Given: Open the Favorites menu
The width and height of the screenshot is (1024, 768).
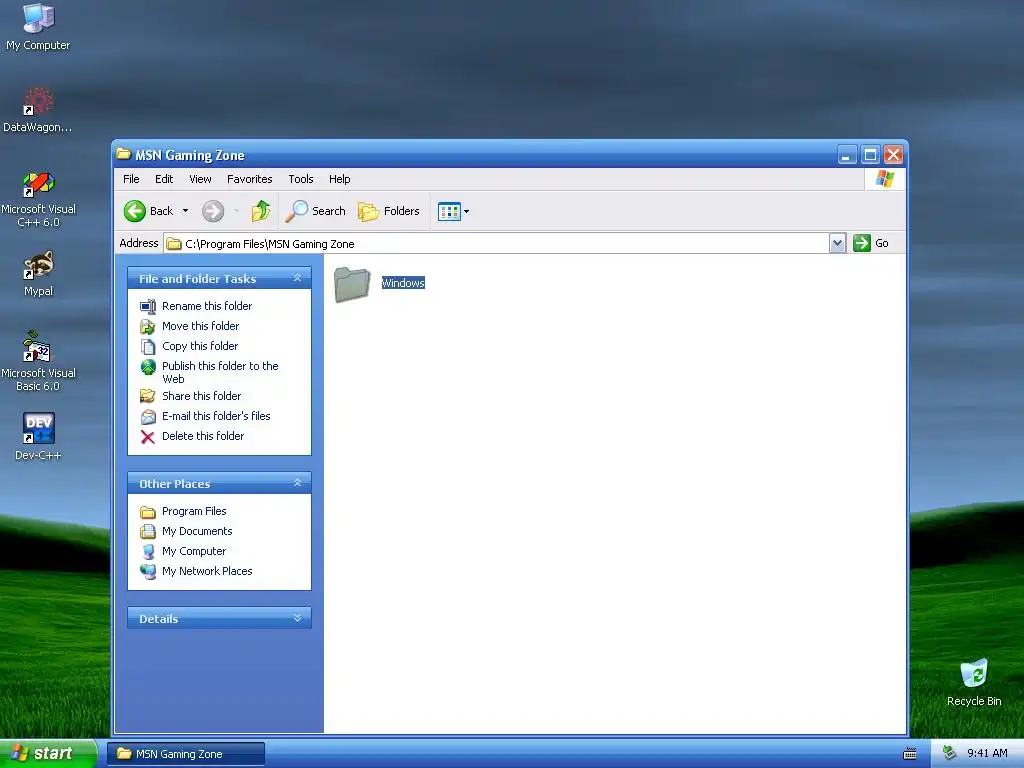Looking at the screenshot, I should (x=249, y=179).
